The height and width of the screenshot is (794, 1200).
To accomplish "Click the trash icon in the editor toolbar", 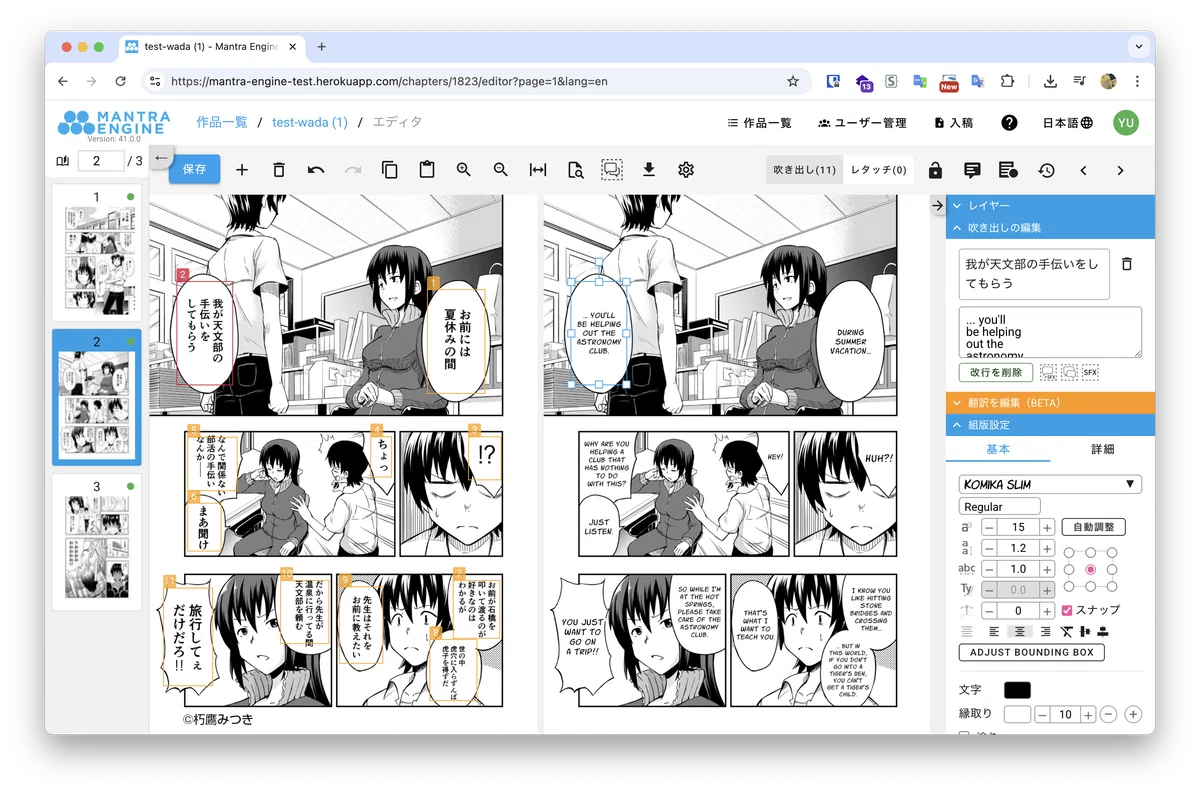I will click(x=279, y=170).
